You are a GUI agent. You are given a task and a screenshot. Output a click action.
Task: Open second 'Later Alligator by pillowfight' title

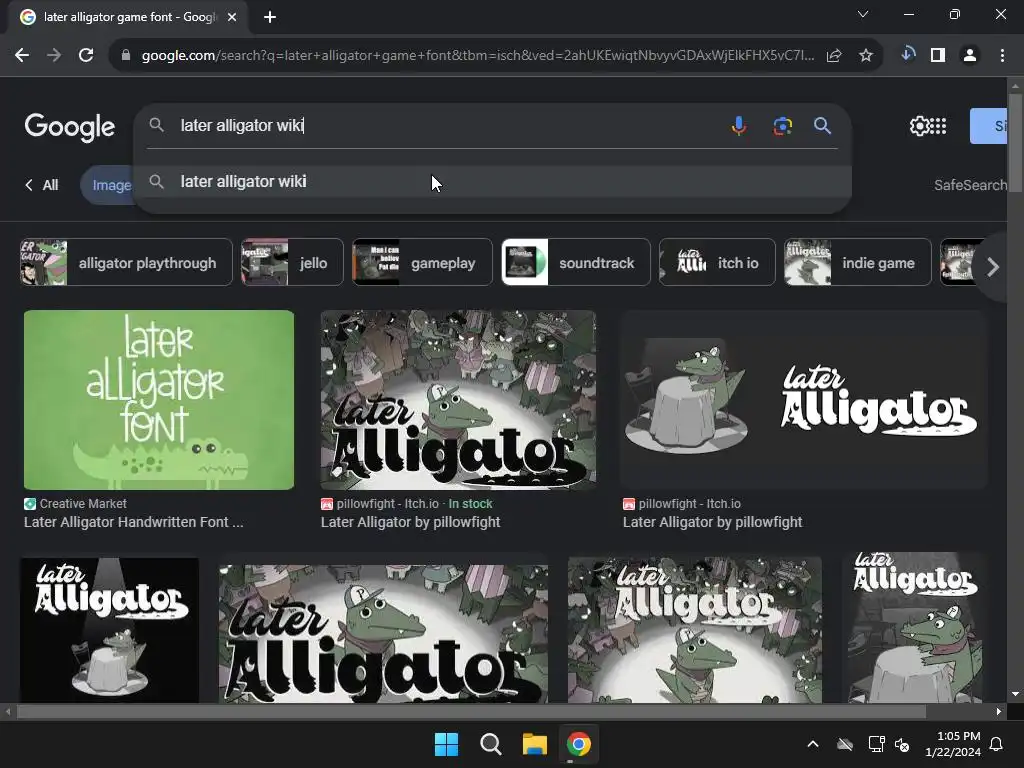click(712, 522)
